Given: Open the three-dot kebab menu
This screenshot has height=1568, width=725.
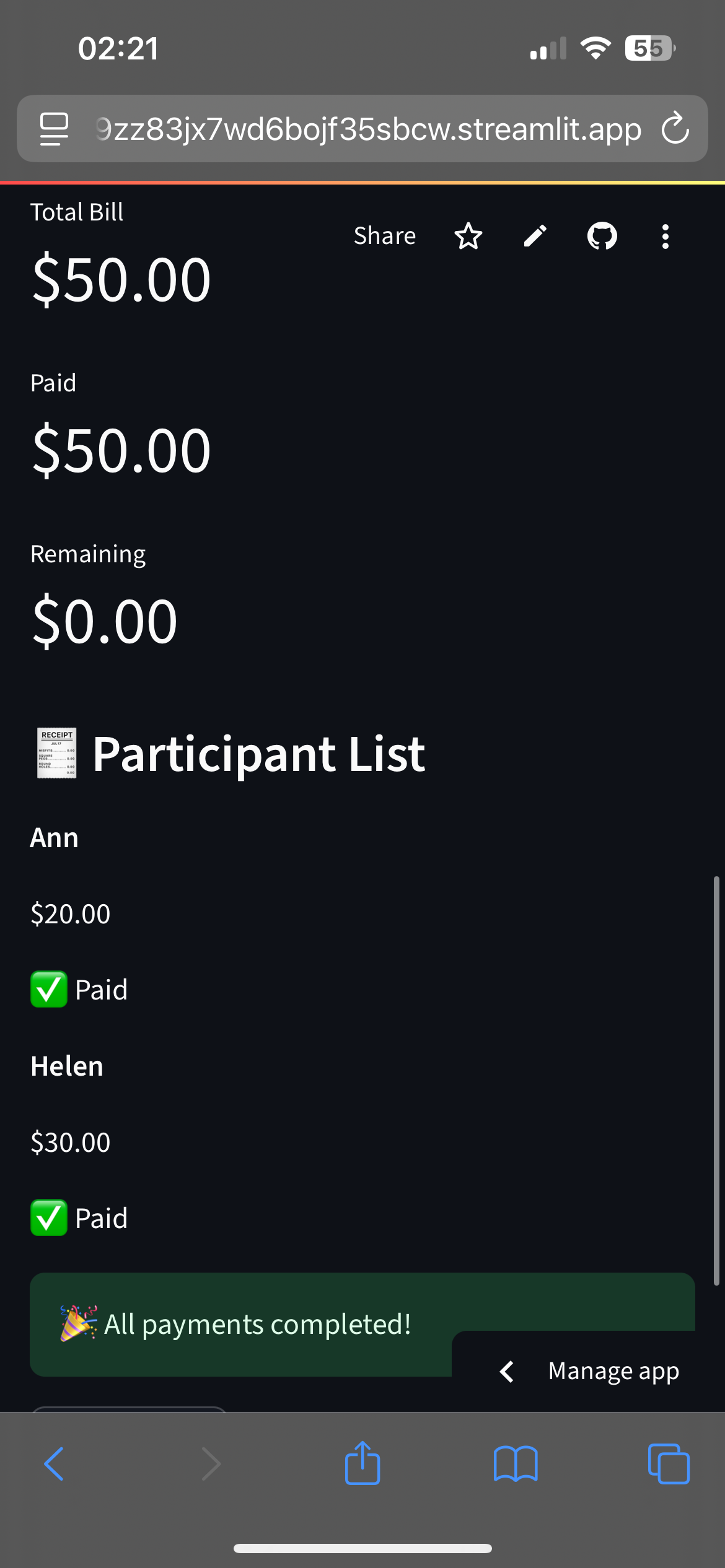Looking at the screenshot, I should pos(665,237).
